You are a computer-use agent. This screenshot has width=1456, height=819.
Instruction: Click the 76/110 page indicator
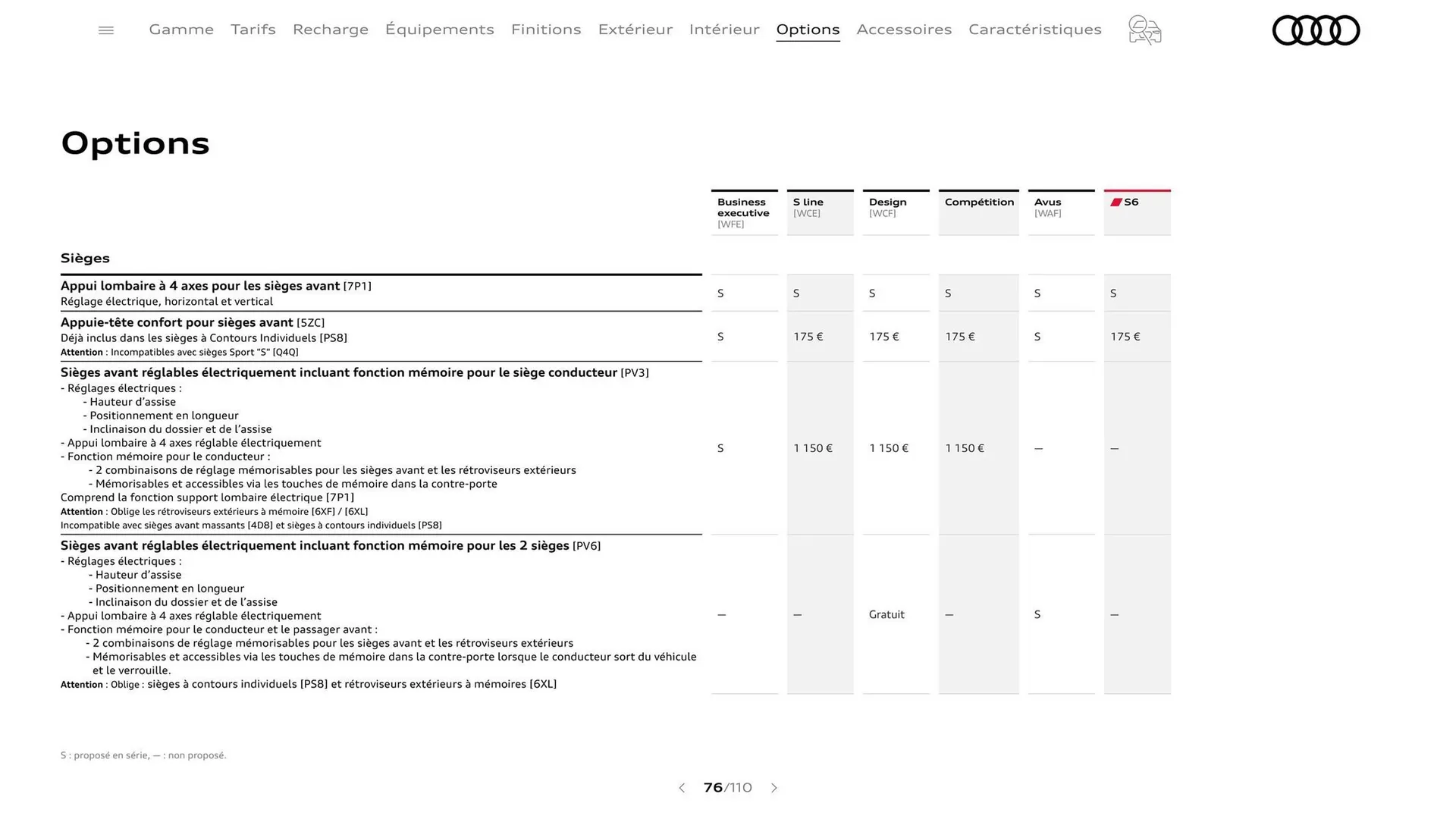726,788
